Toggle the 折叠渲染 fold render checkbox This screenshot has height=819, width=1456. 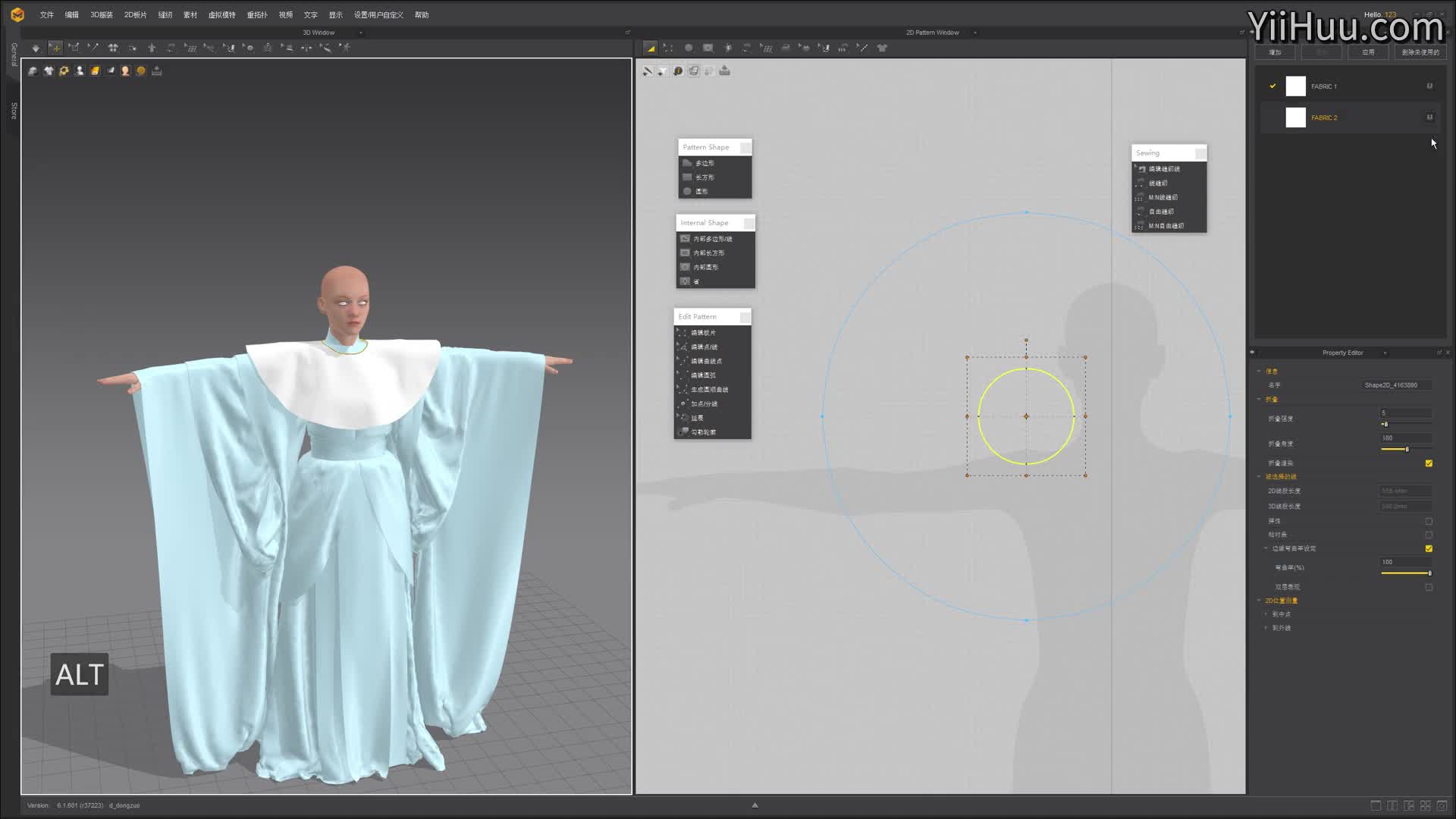(x=1429, y=463)
